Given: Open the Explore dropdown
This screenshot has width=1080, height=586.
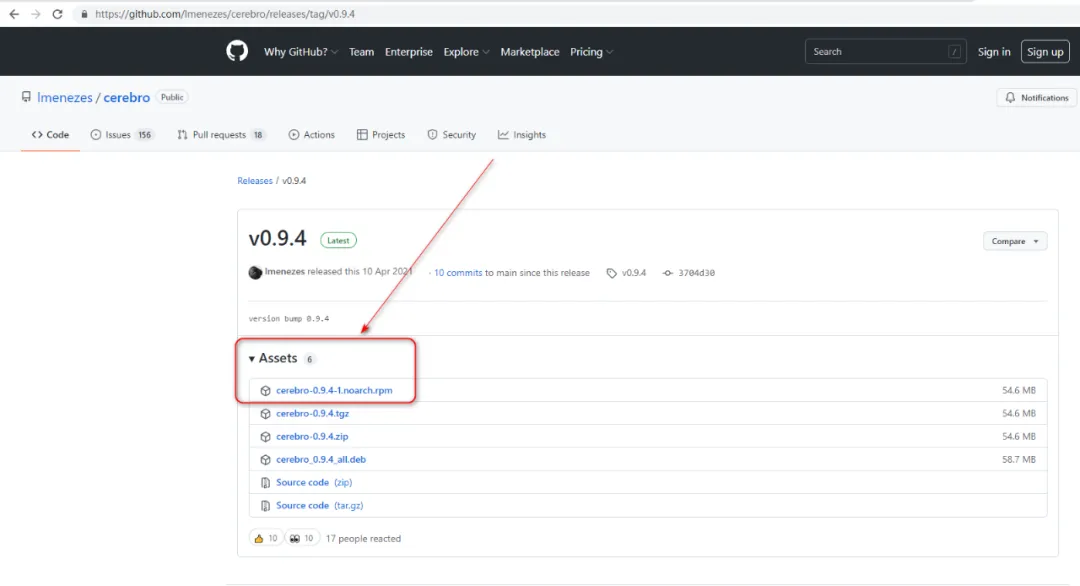Looking at the screenshot, I should point(466,52).
